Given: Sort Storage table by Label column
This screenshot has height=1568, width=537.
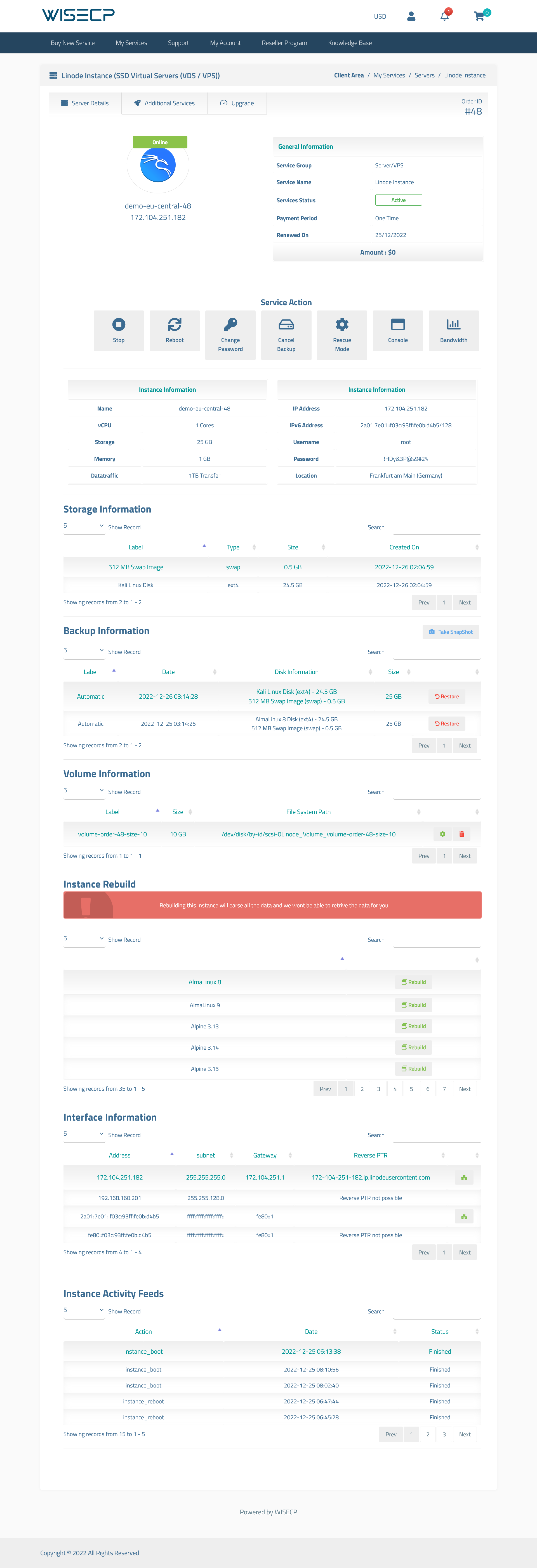Looking at the screenshot, I should coord(136,547).
